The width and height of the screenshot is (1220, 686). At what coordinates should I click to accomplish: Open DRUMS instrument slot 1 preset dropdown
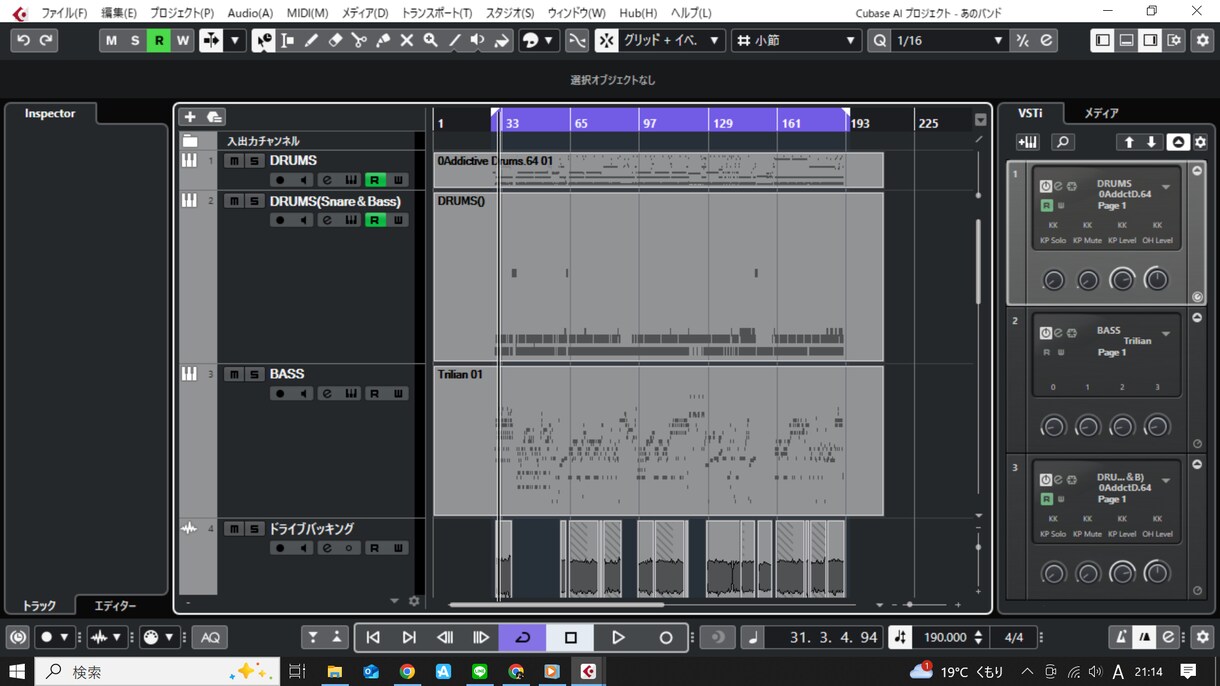pos(1166,187)
